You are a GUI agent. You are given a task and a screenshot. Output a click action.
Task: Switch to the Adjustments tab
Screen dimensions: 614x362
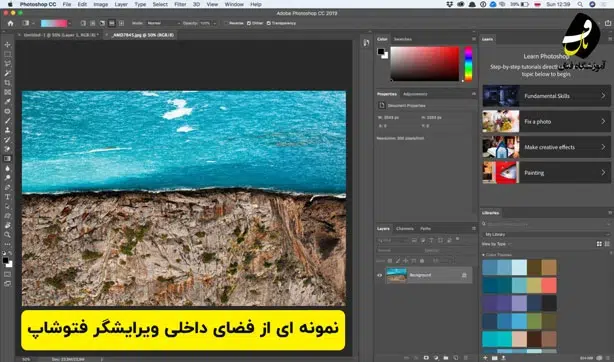click(x=415, y=94)
